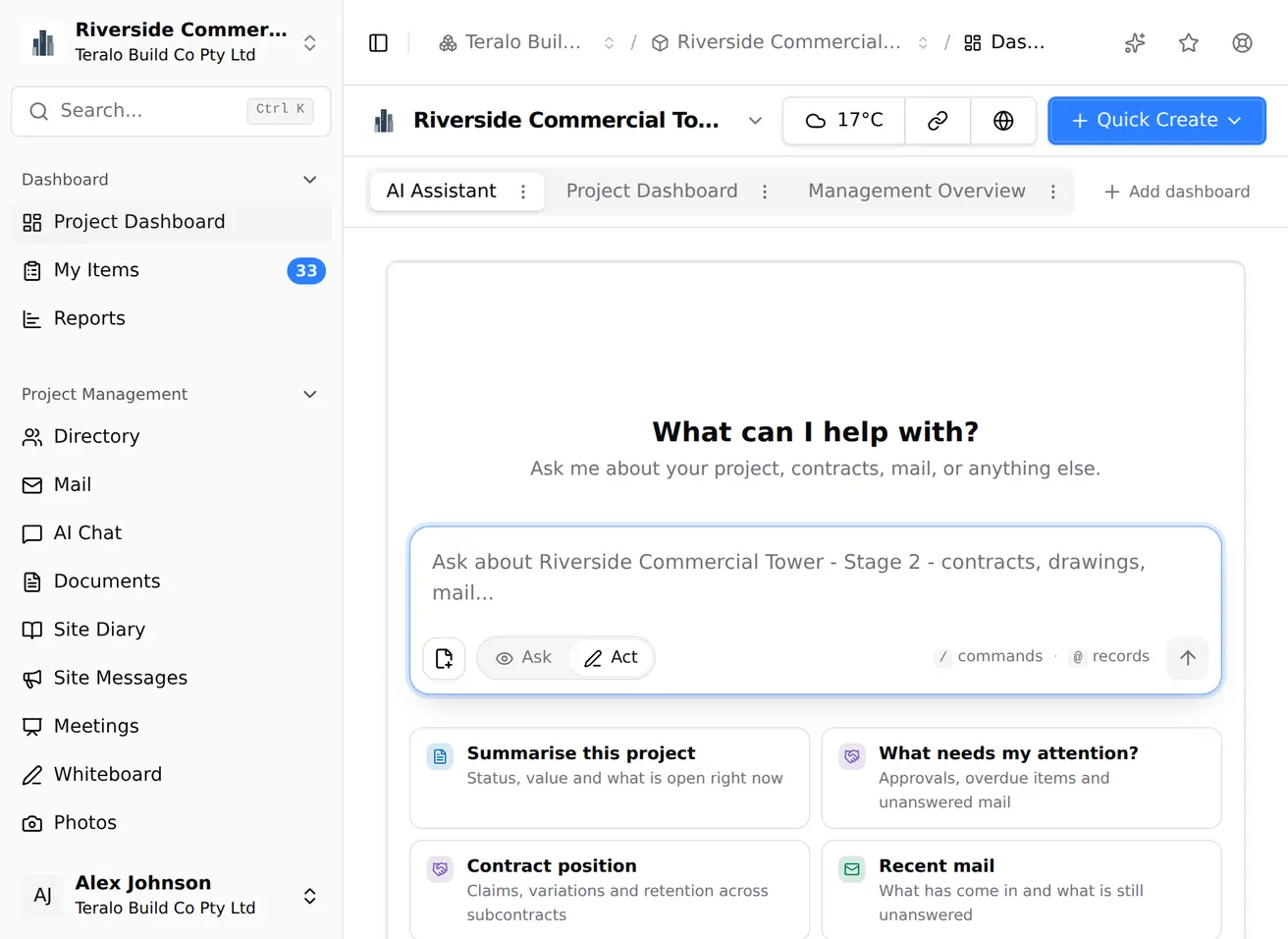Toggle the sidebar panel icon

[x=378, y=42]
